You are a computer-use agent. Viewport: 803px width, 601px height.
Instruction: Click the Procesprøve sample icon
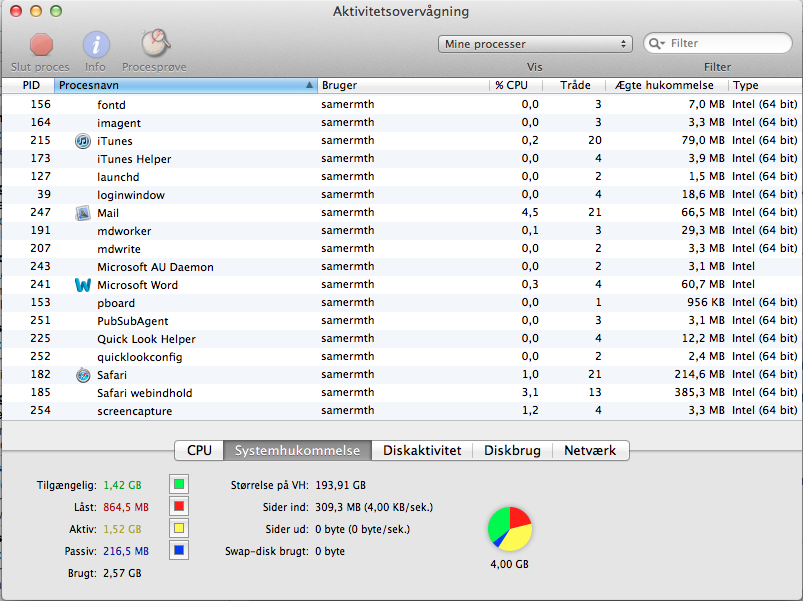(x=155, y=43)
